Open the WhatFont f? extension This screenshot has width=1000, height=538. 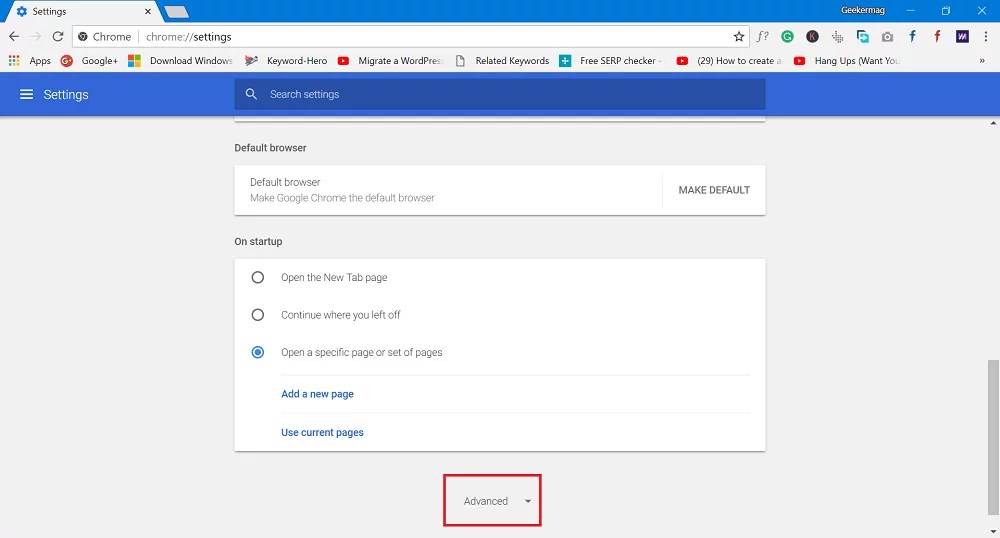coord(763,36)
